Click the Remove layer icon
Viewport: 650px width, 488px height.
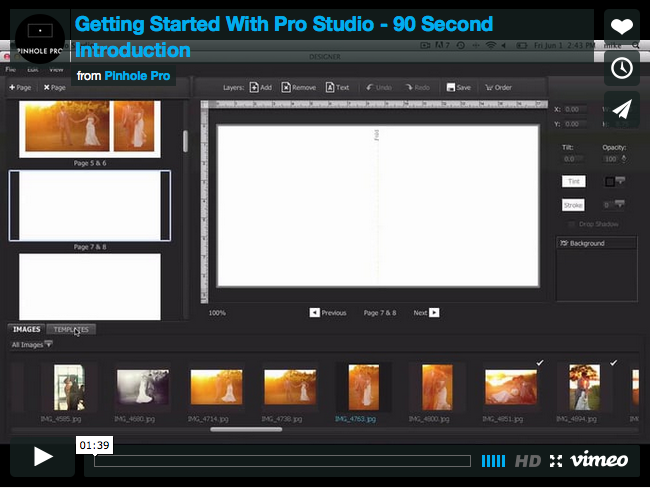286,87
